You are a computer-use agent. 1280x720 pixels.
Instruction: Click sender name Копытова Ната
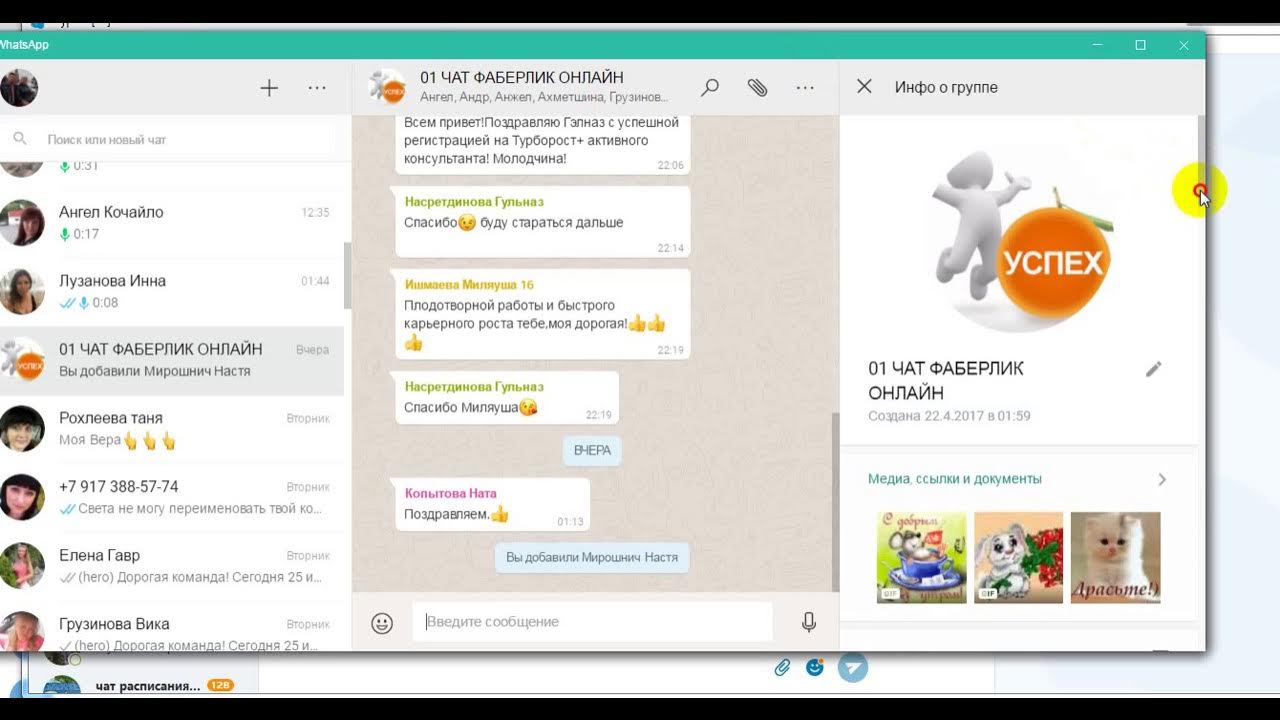click(x=450, y=493)
